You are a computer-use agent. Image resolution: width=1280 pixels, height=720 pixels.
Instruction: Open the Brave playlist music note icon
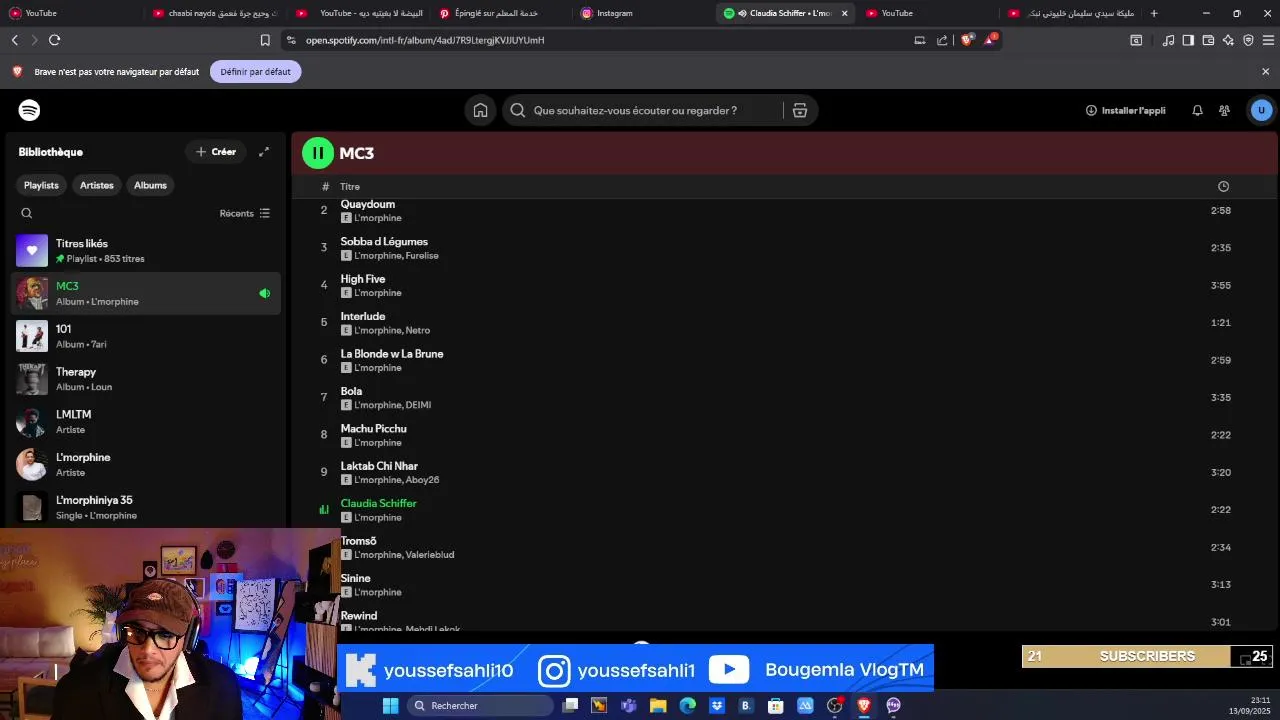tap(1168, 40)
